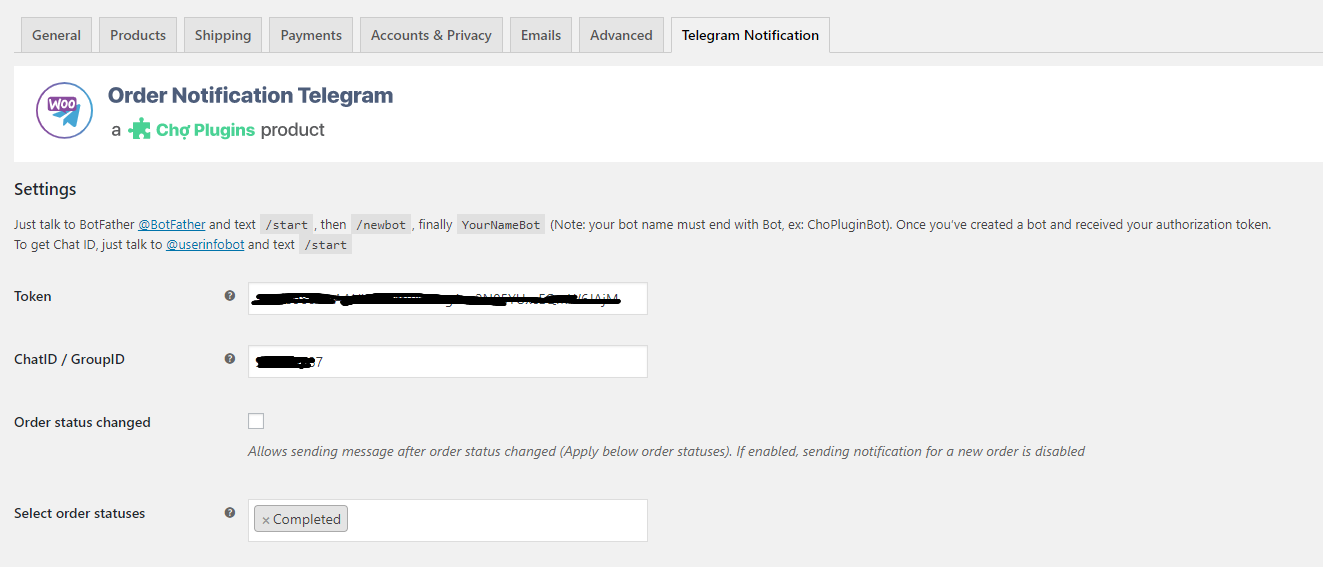Open the @BotFather link
Image resolution: width=1323 pixels, height=567 pixels.
[x=172, y=225]
